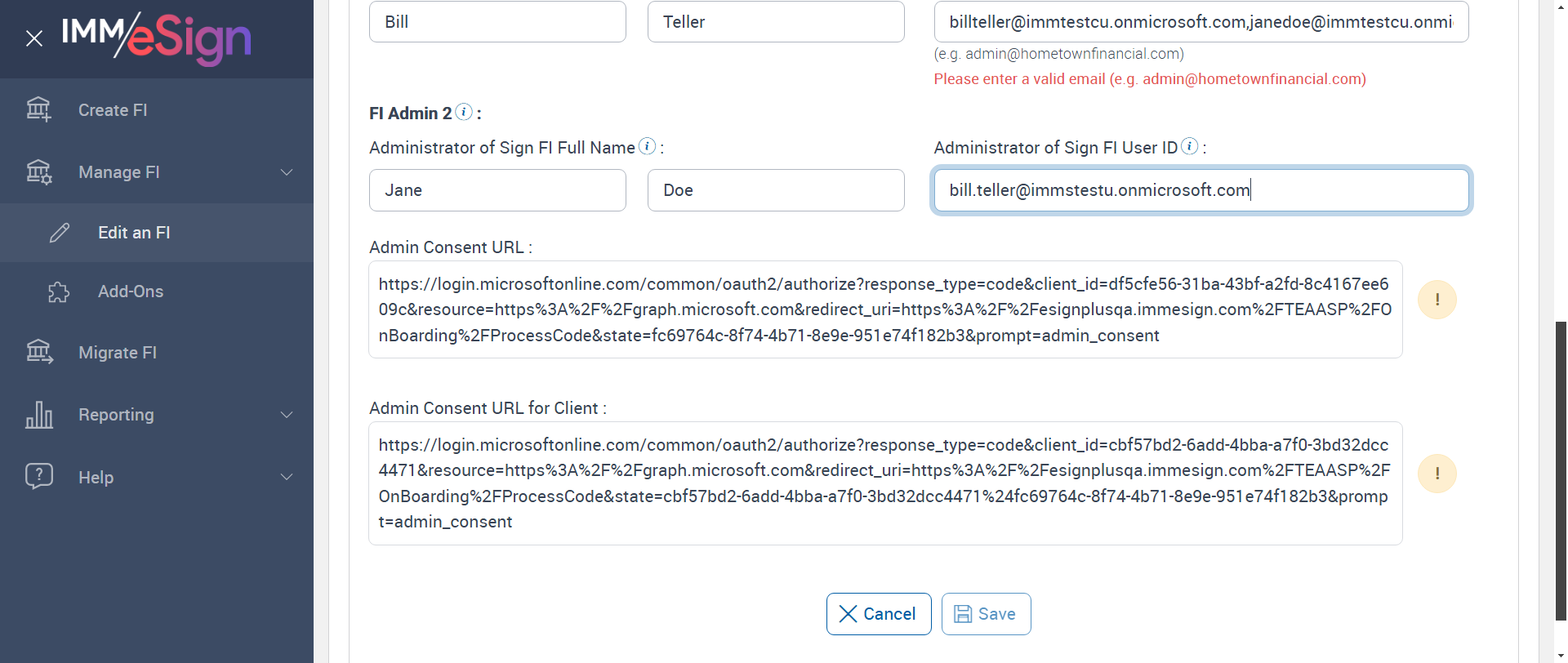The width and height of the screenshot is (1568, 663).
Task: Close the sidebar with the X icon
Action: (33, 38)
